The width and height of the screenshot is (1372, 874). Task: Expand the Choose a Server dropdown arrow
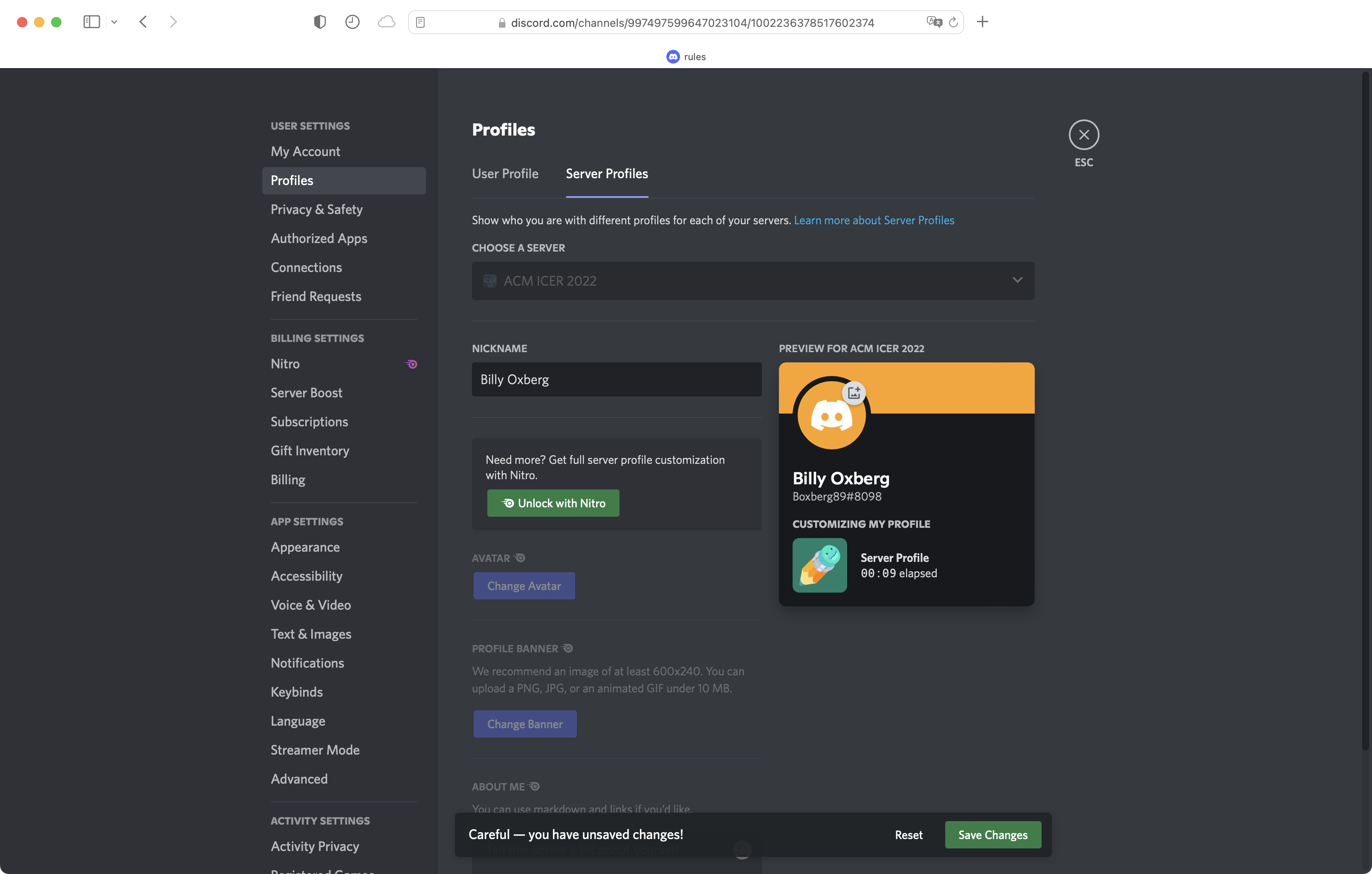pos(1017,280)
